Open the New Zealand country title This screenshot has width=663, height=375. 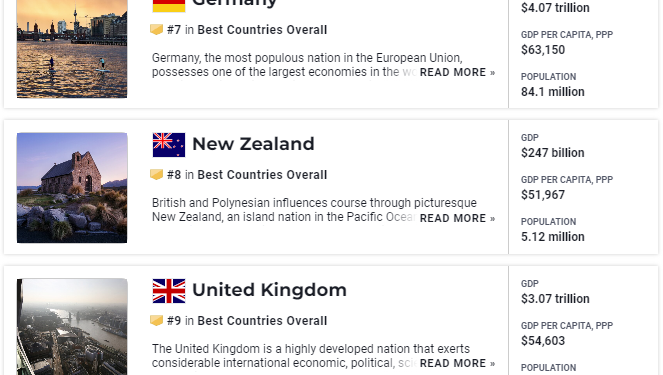point(253,144)
